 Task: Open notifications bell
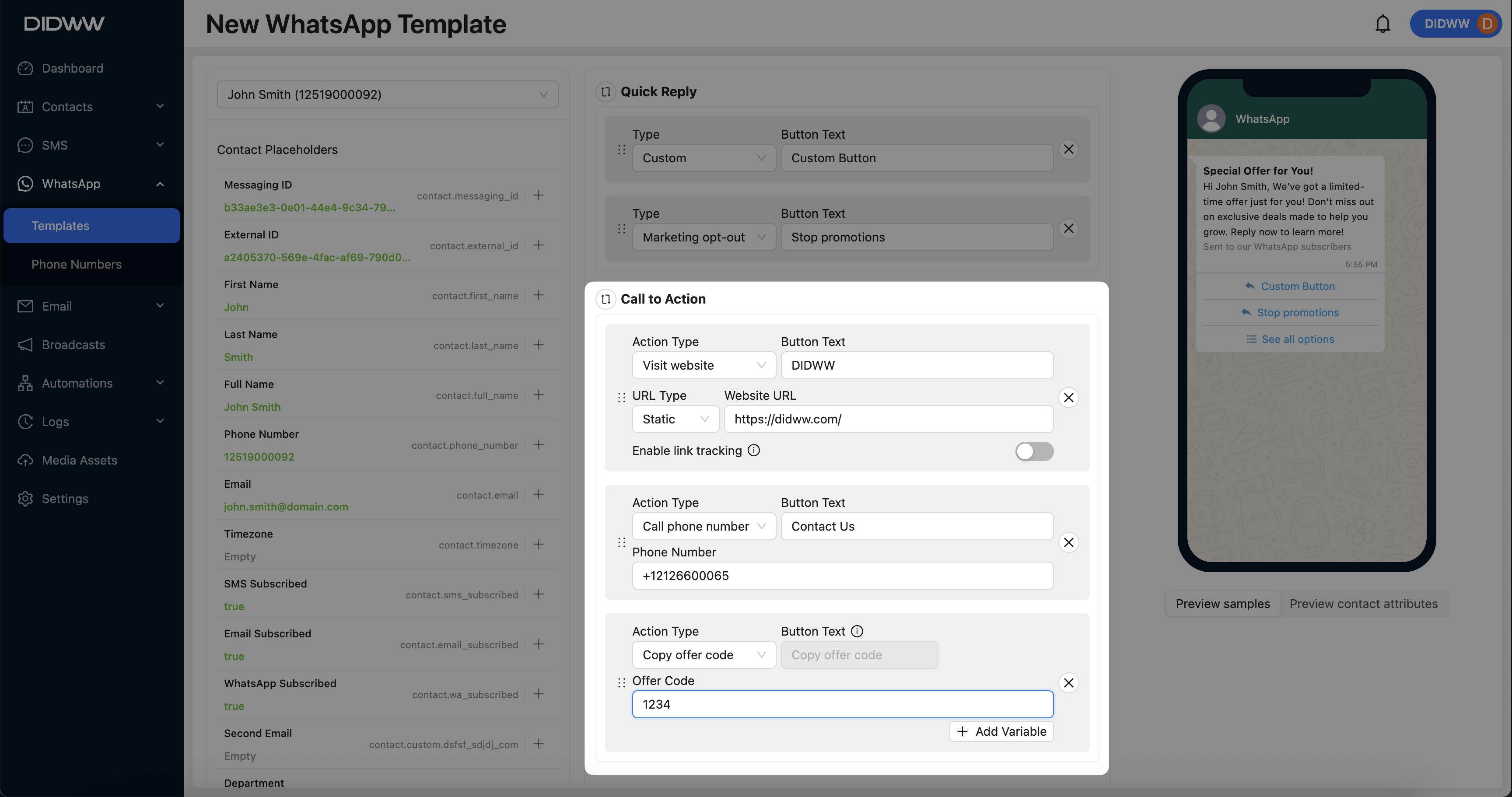(1383, 24)
